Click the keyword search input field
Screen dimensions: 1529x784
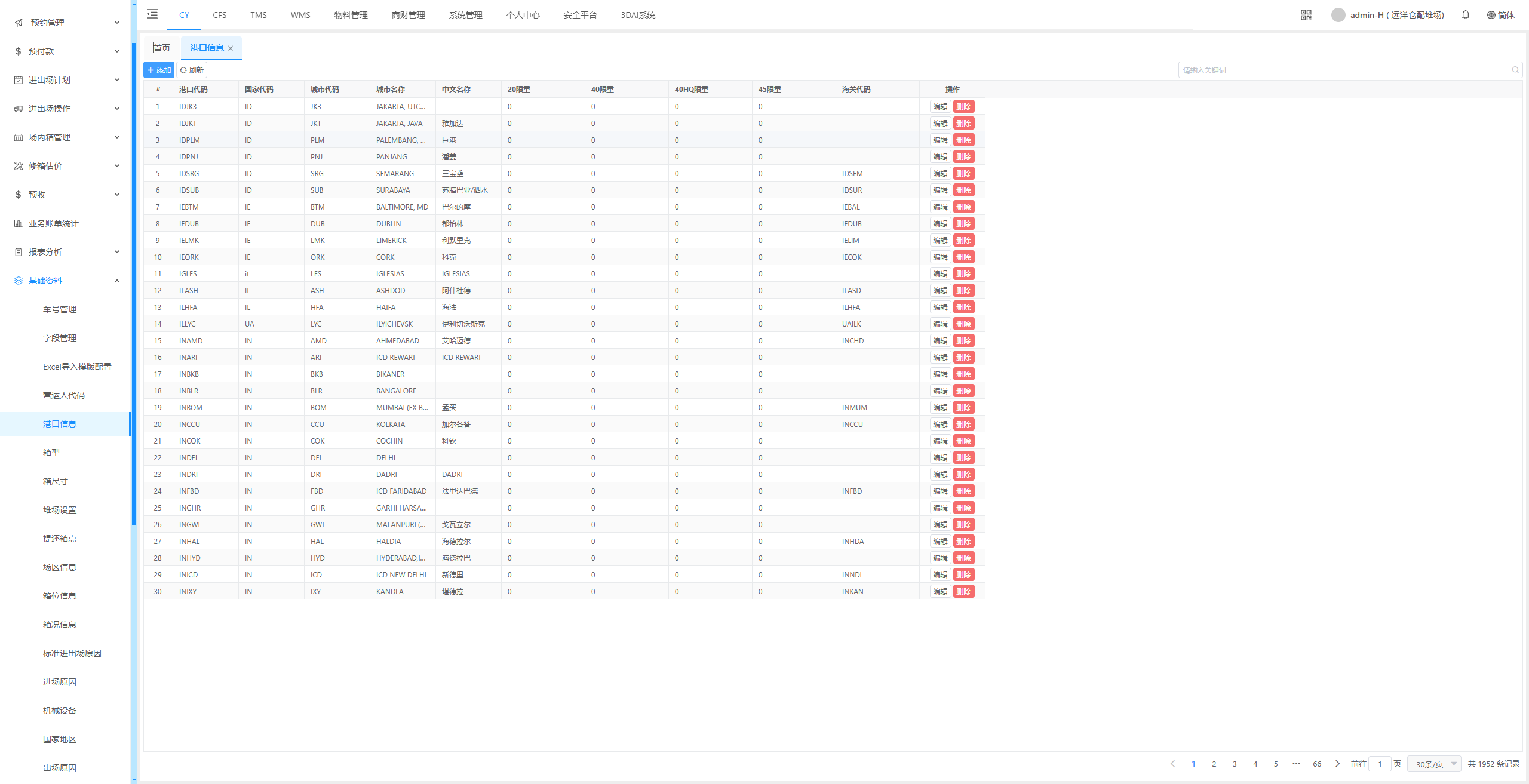point(1344,70)
